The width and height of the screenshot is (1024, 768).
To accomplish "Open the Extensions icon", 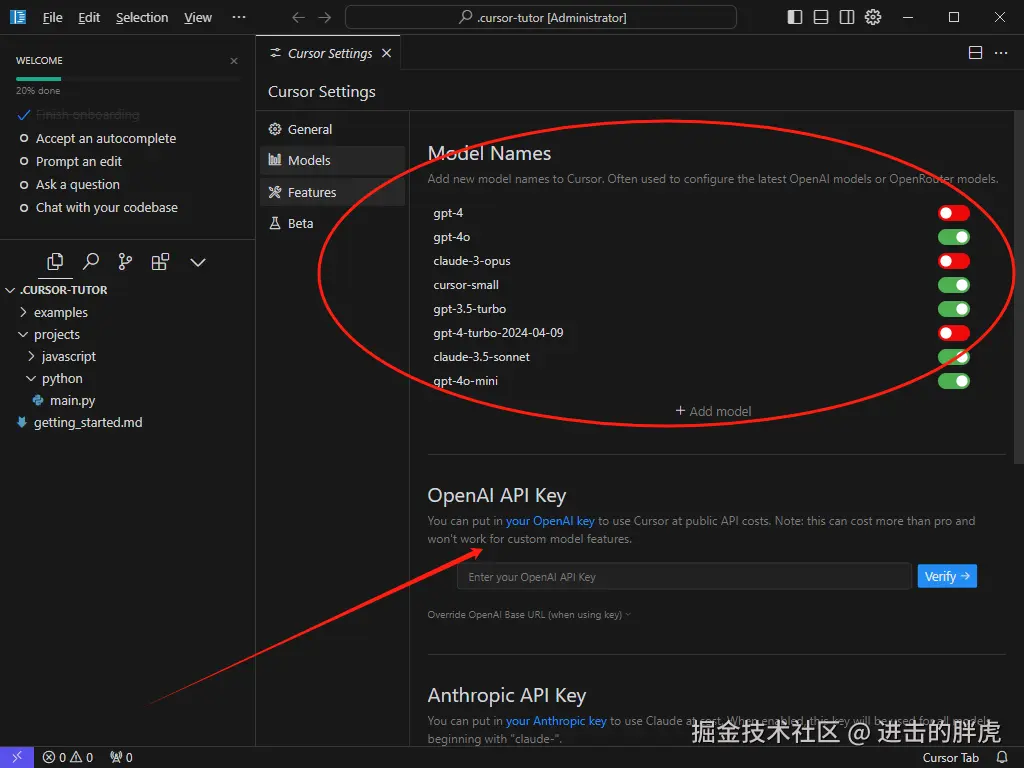I will point(161,263).
